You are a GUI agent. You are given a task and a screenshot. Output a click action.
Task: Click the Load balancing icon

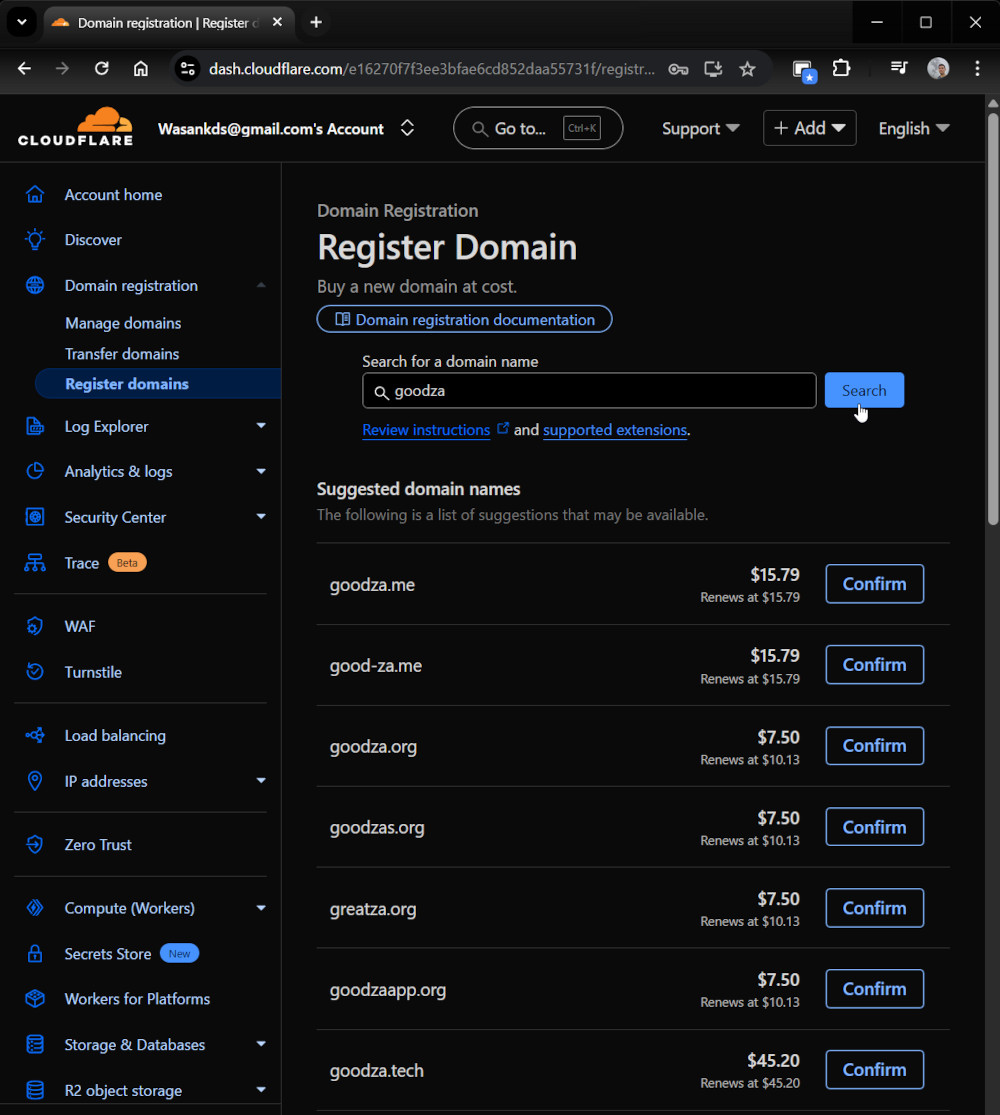click(x=35, y=736)
